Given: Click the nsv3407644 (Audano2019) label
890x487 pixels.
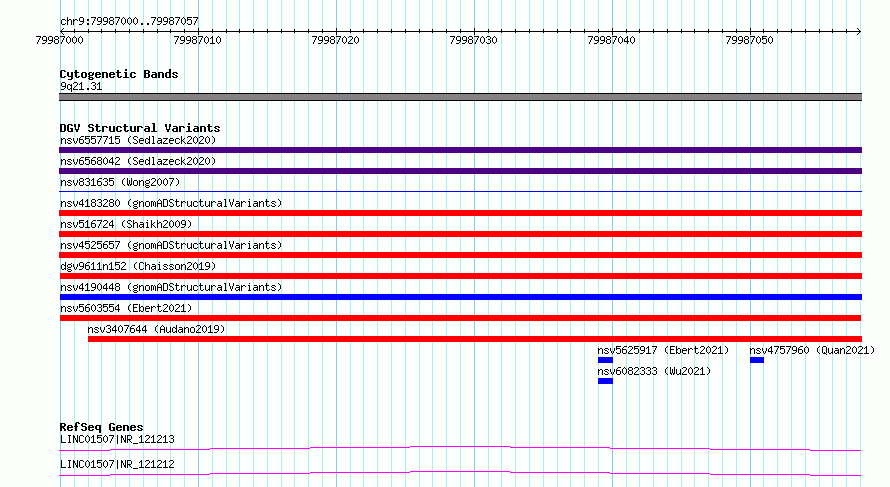Looking at the screenshot, I should pyautogui.click(x=156, y=329).
